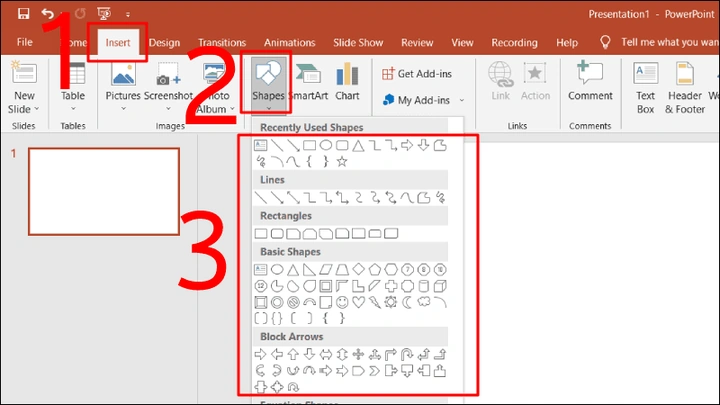Click Get Add-ins

point(417,73)
